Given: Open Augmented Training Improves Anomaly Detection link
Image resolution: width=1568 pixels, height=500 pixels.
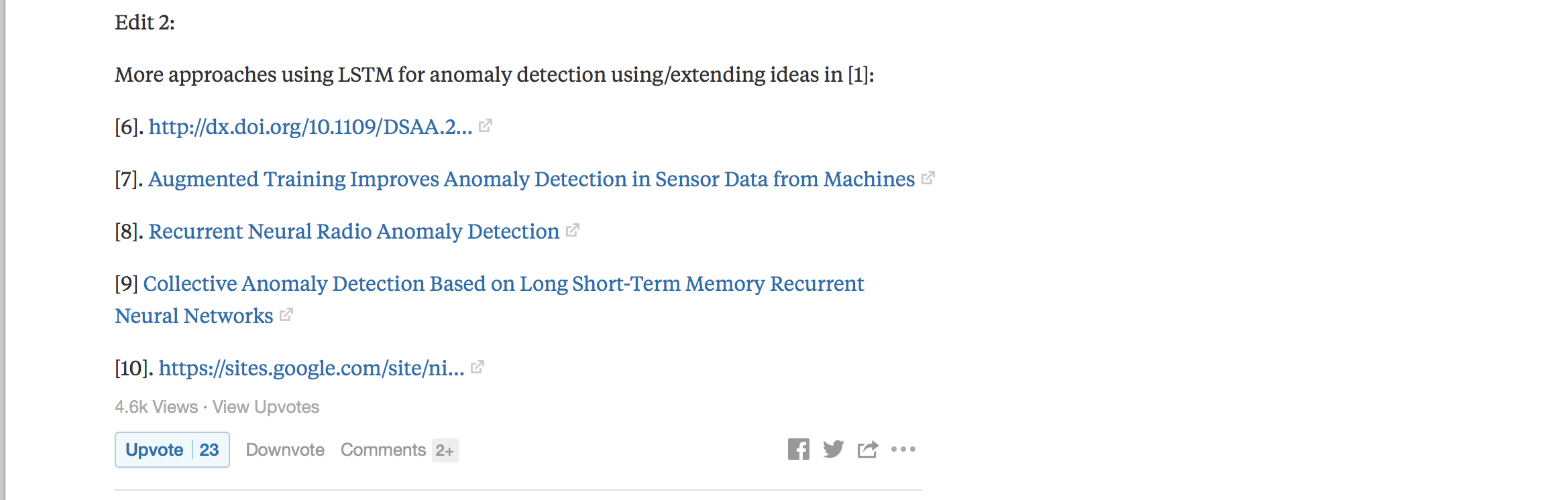Looking at the screenshot, I should (x=531, y=179).
